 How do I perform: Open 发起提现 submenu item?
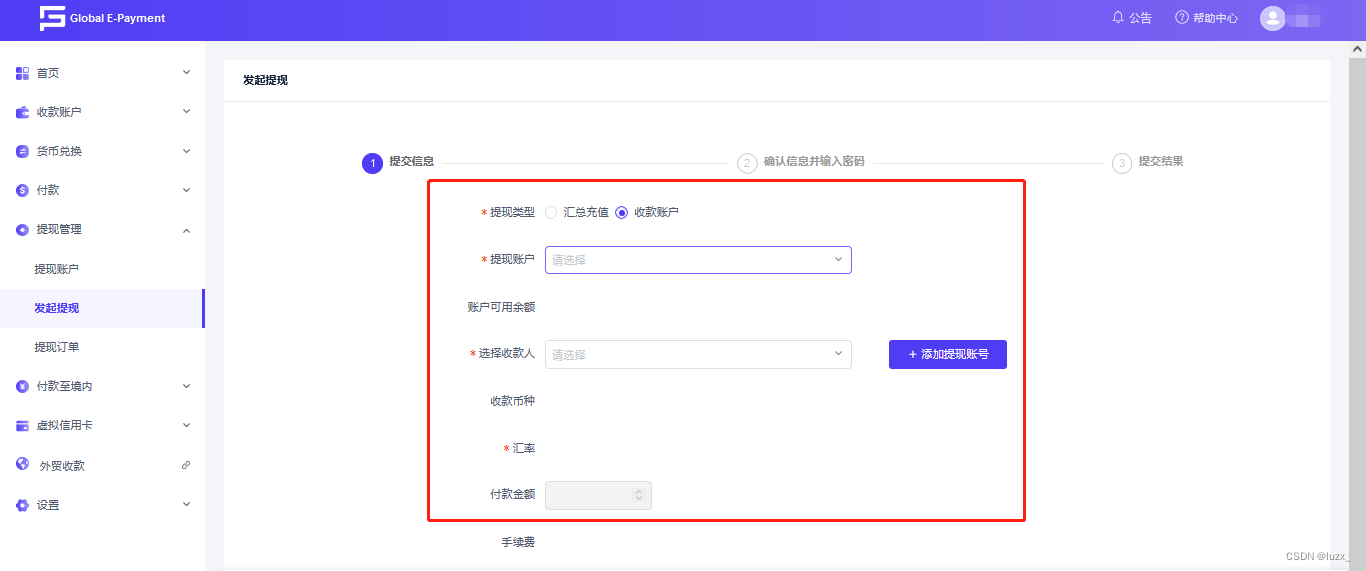tap(102, 308)
